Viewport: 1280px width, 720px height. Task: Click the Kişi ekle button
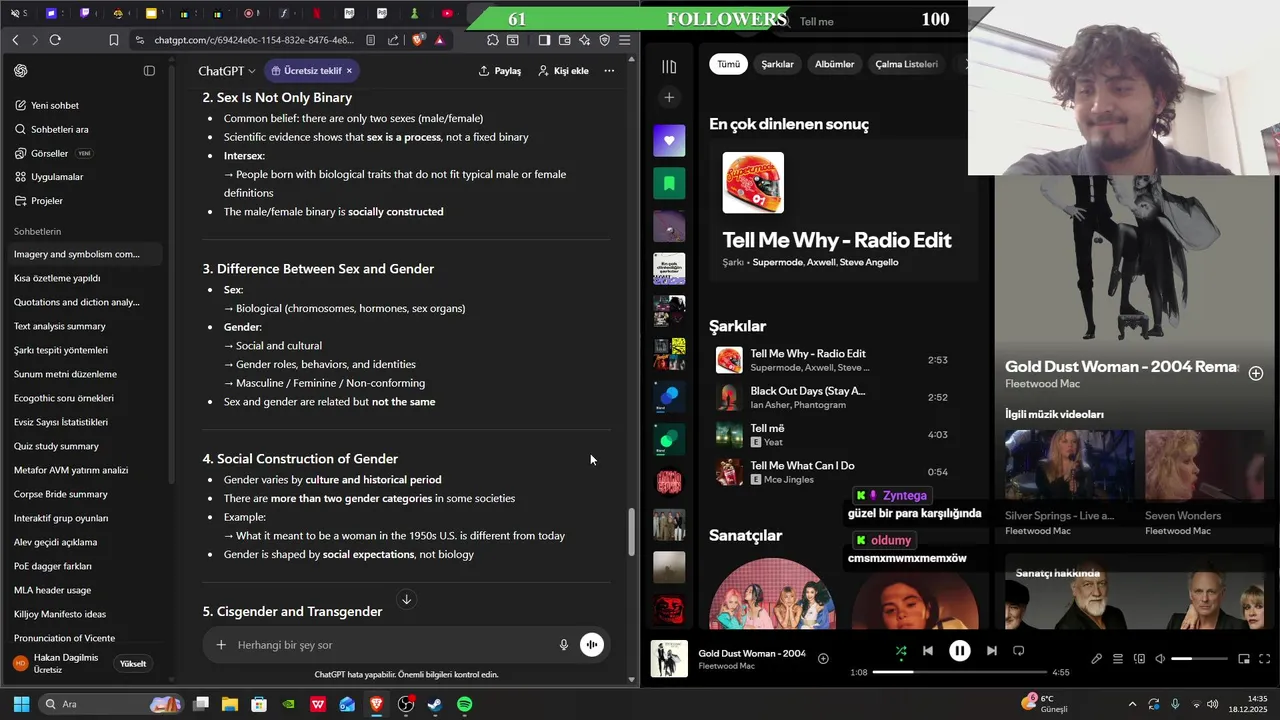point(563,71)
